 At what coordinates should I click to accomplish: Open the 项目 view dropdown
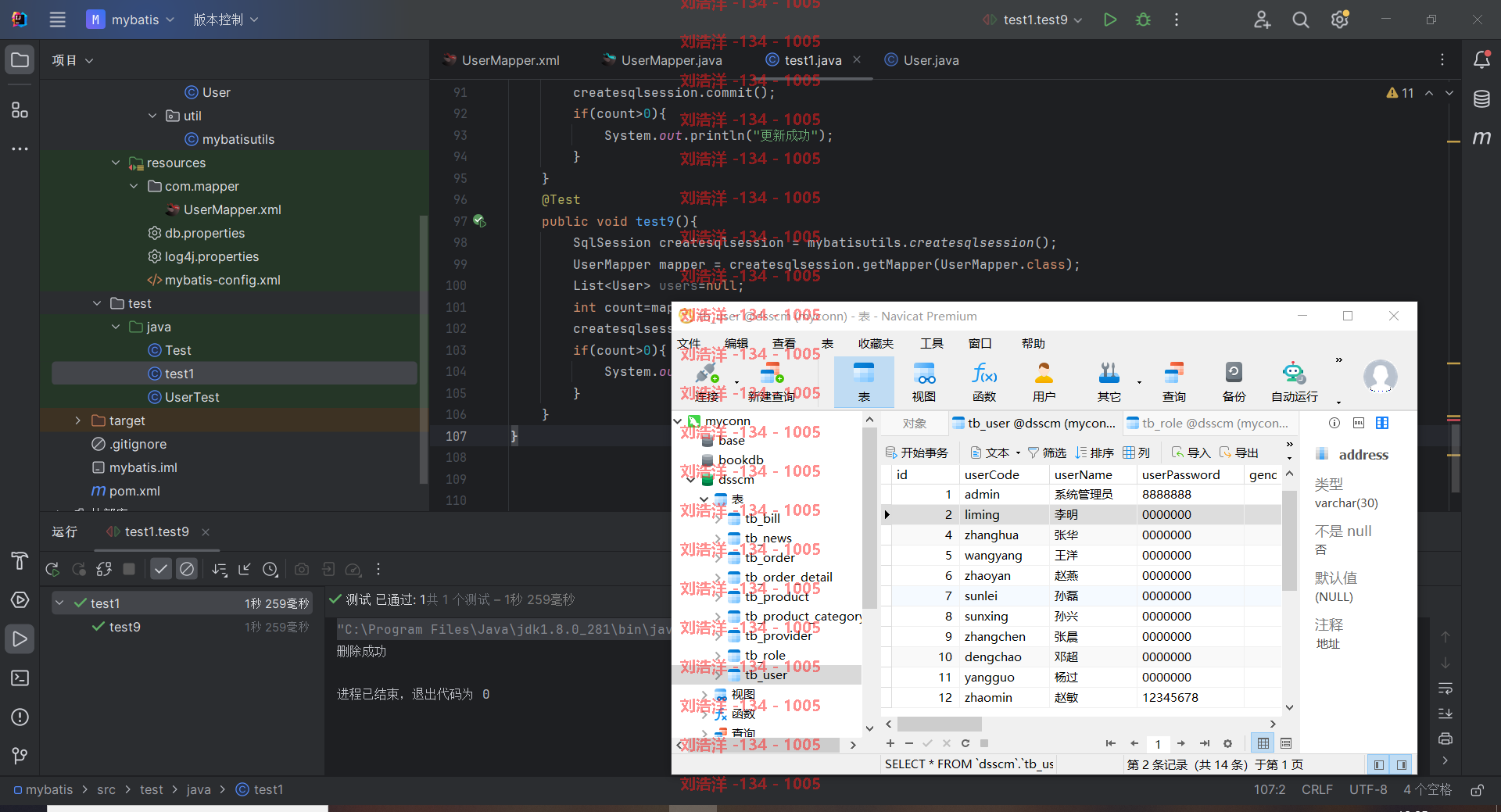pos(72,60)
